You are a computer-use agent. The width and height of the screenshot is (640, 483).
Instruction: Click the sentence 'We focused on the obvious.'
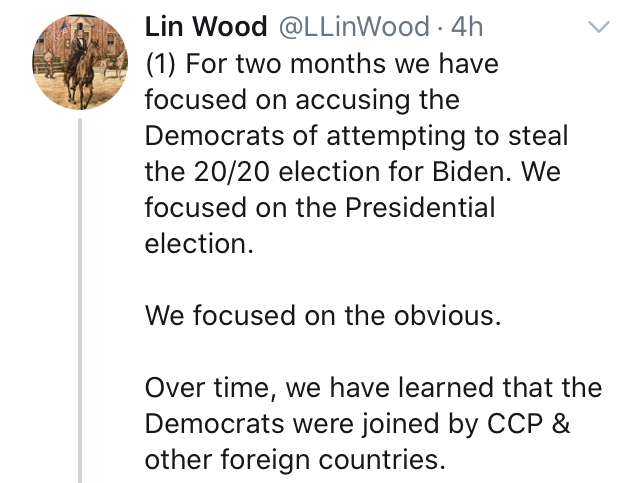322,315
